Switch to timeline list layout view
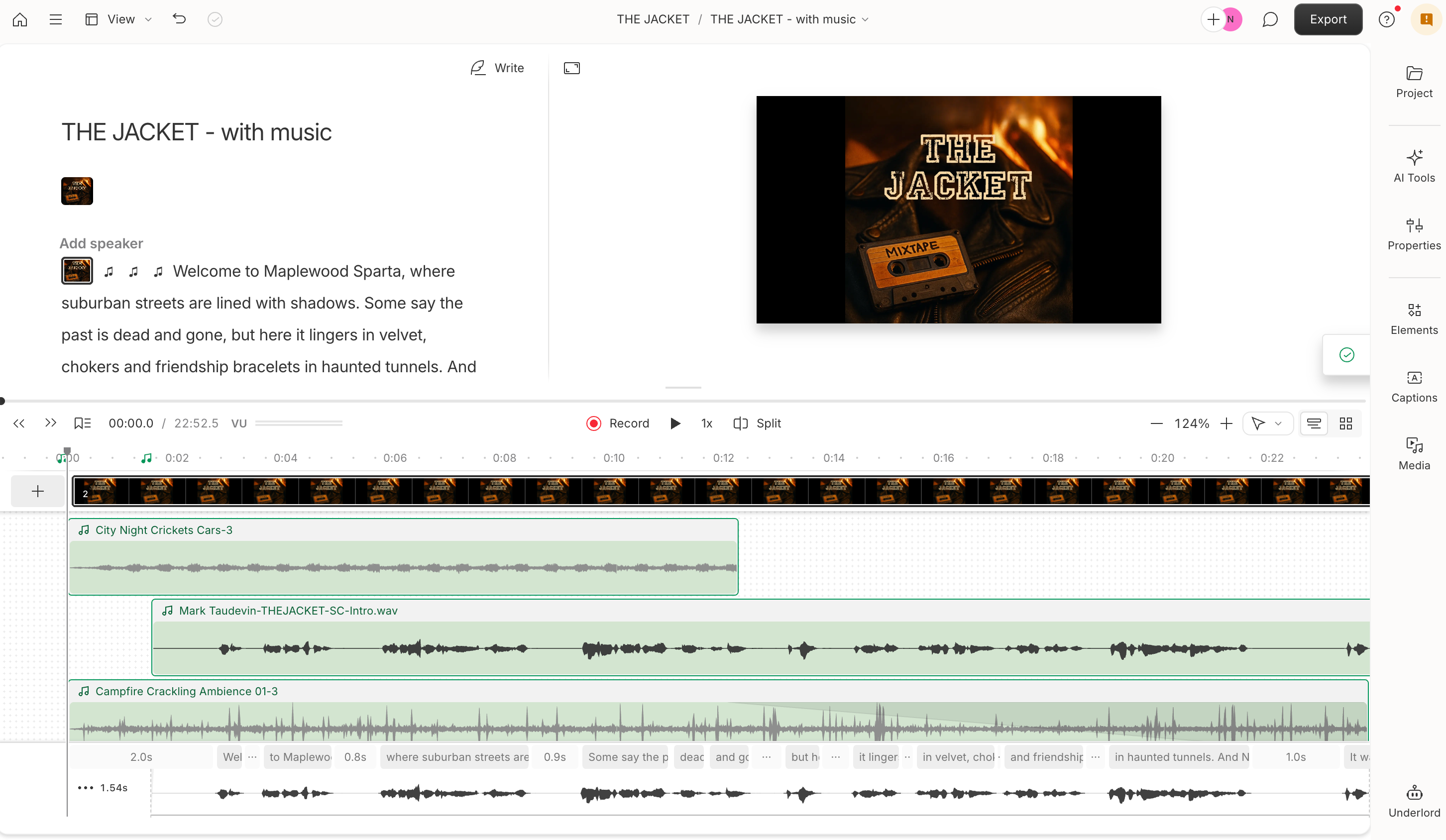This screenshot has width=1446, height=840. pyautogui.click(x=1314, y=423)
